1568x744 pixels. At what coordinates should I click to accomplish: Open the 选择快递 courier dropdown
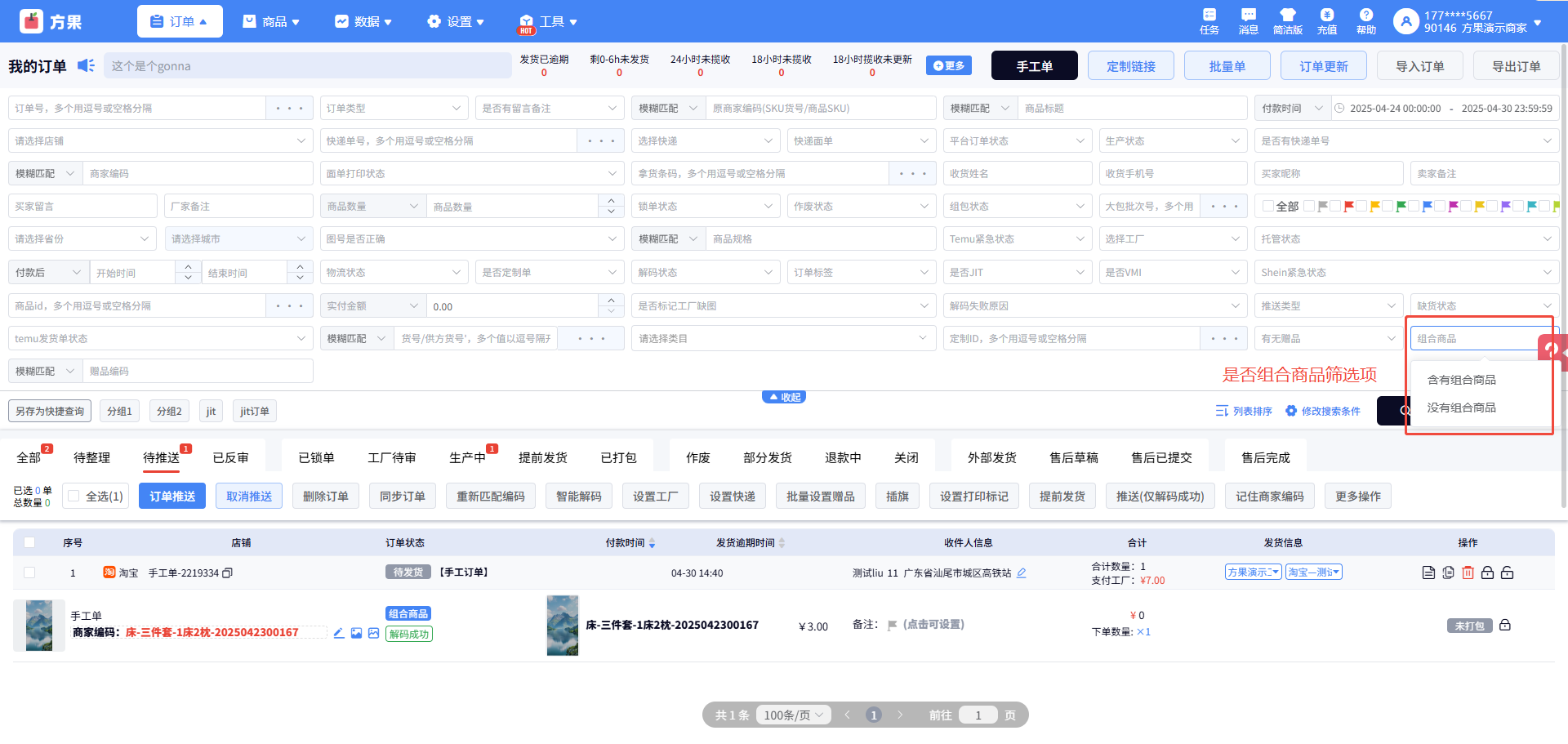coord(706,140)
